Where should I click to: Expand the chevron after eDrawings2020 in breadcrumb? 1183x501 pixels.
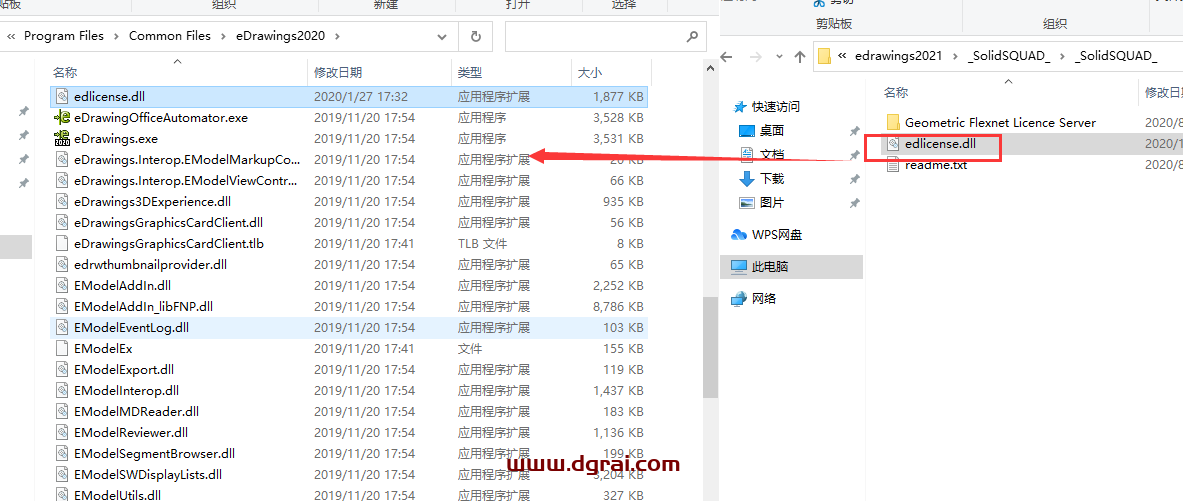338,35
